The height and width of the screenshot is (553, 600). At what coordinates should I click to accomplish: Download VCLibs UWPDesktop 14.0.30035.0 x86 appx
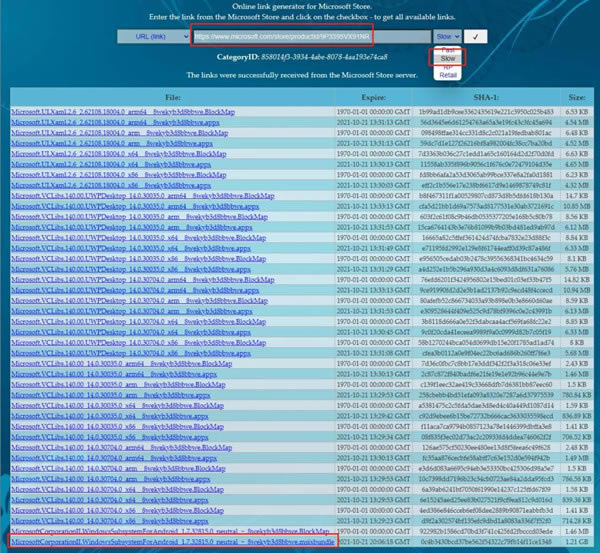tap(131, 269)
